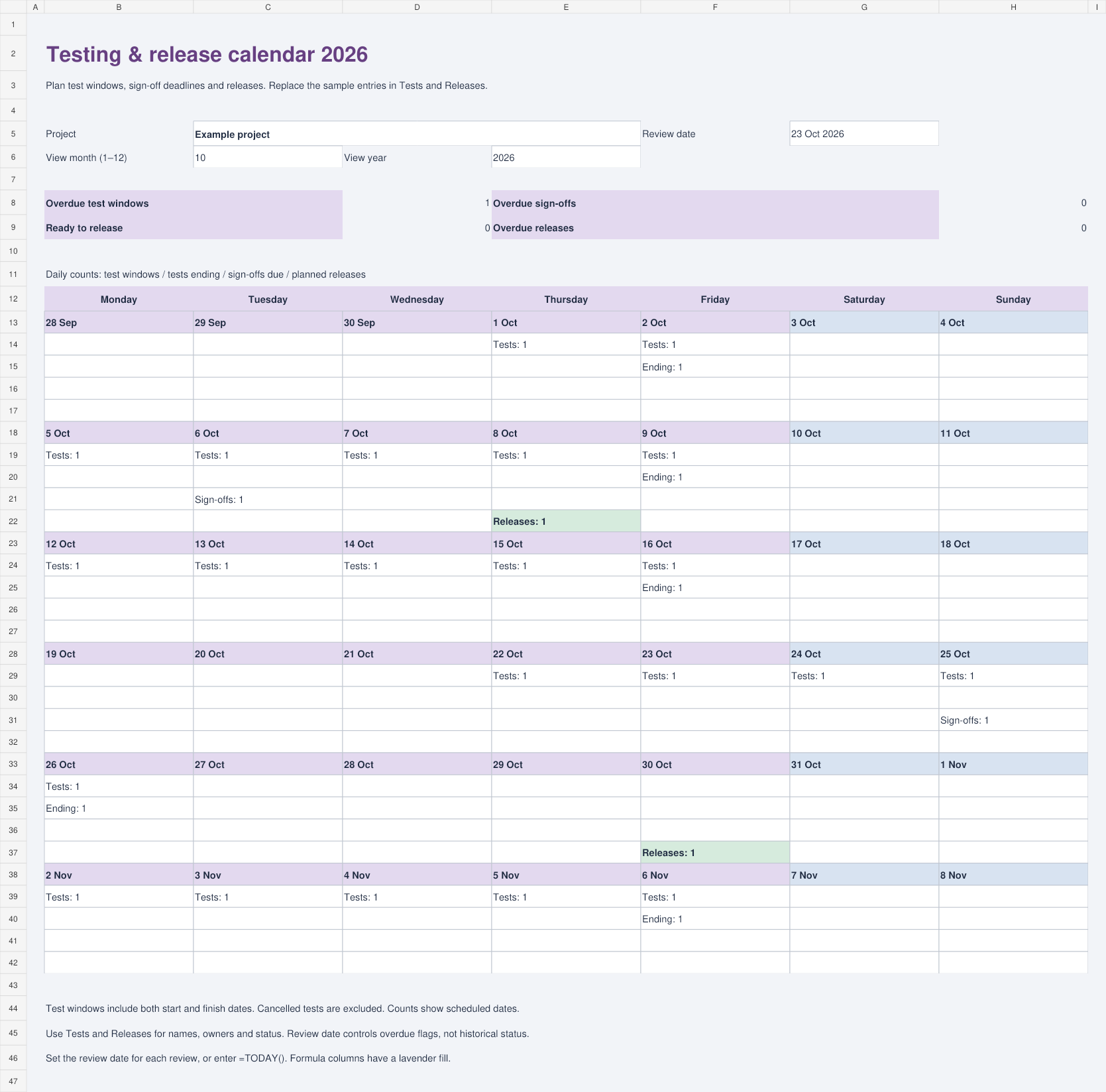Select column D header
1106x1092 pixels.
click(417, 7)
